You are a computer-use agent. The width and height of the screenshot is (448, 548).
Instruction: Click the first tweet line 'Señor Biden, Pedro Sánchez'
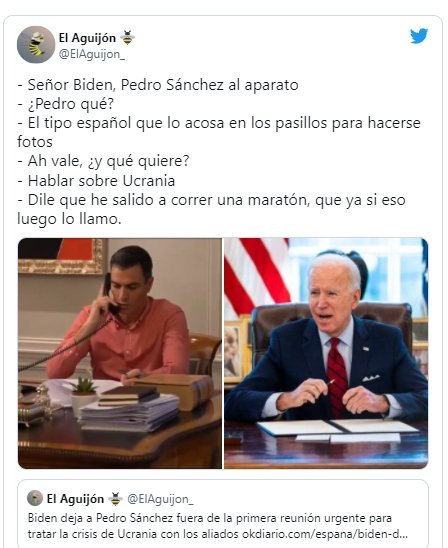[158, 85]
